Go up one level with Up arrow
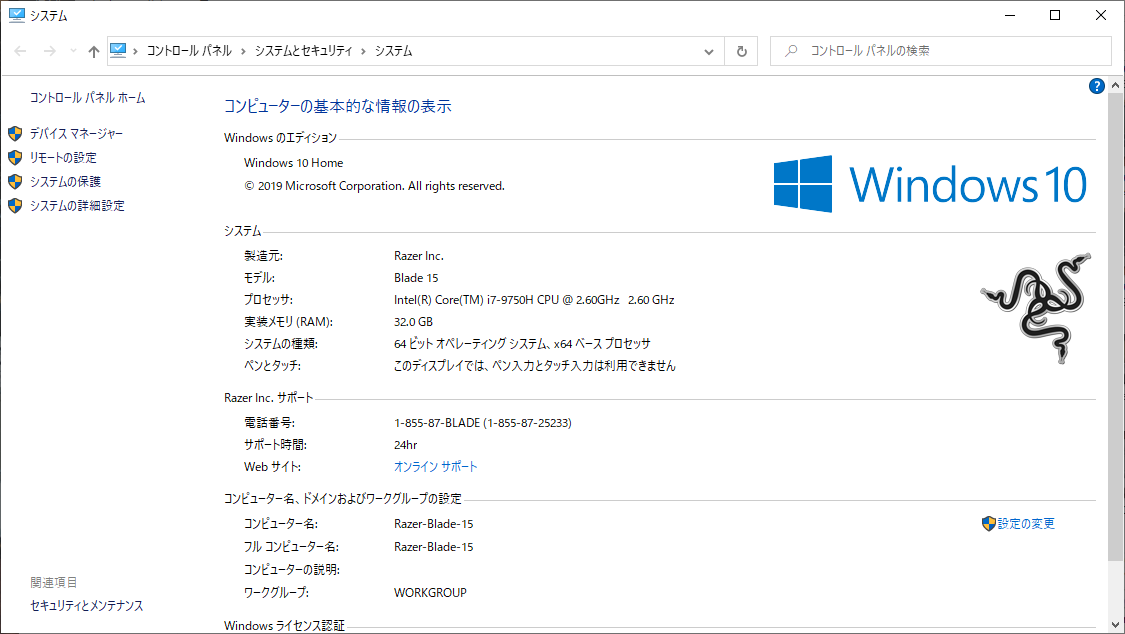1125x634 pixels. tap(94, 51)
